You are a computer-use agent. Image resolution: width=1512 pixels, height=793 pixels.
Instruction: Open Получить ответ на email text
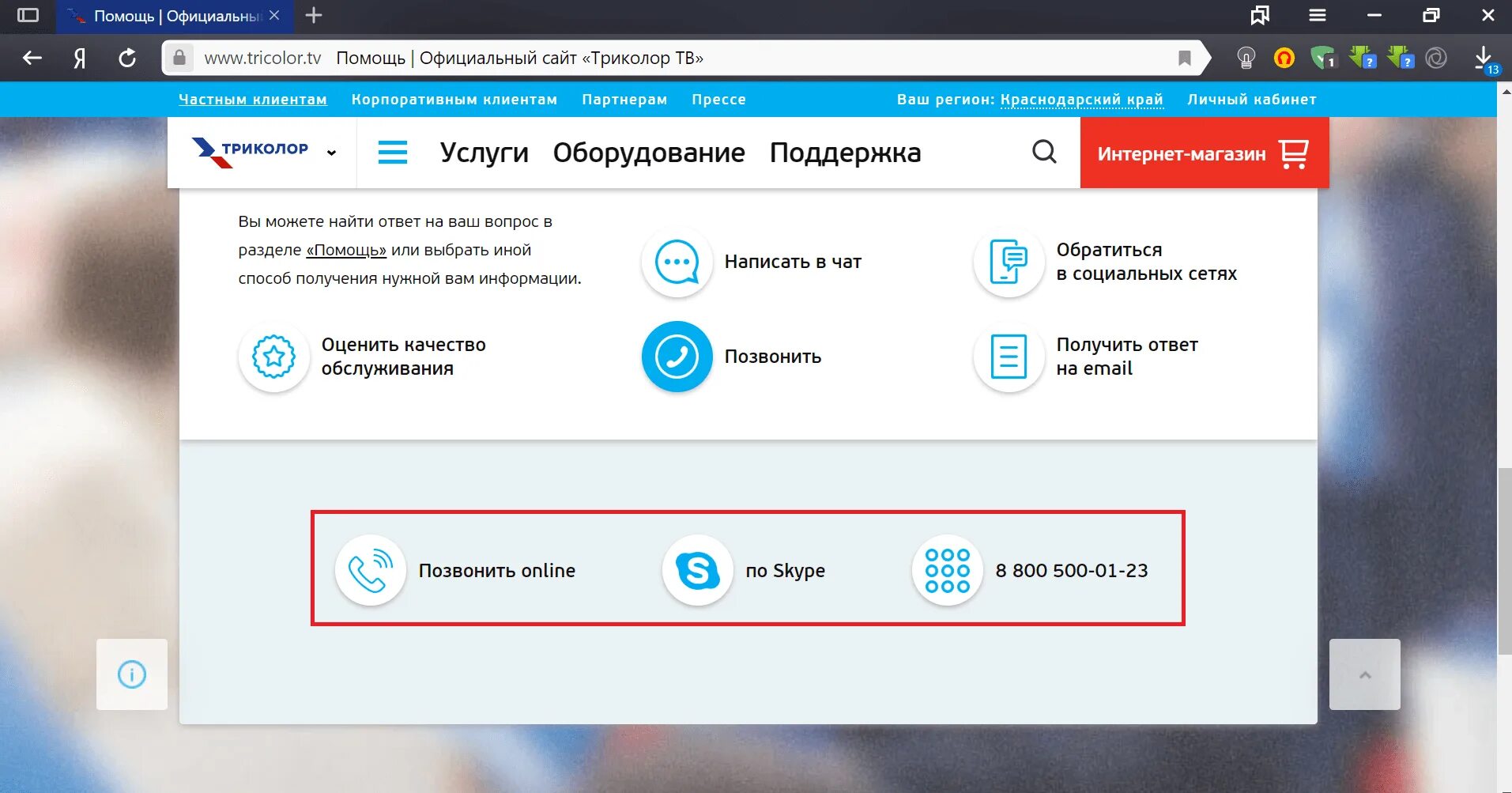tap(1127, 357)
